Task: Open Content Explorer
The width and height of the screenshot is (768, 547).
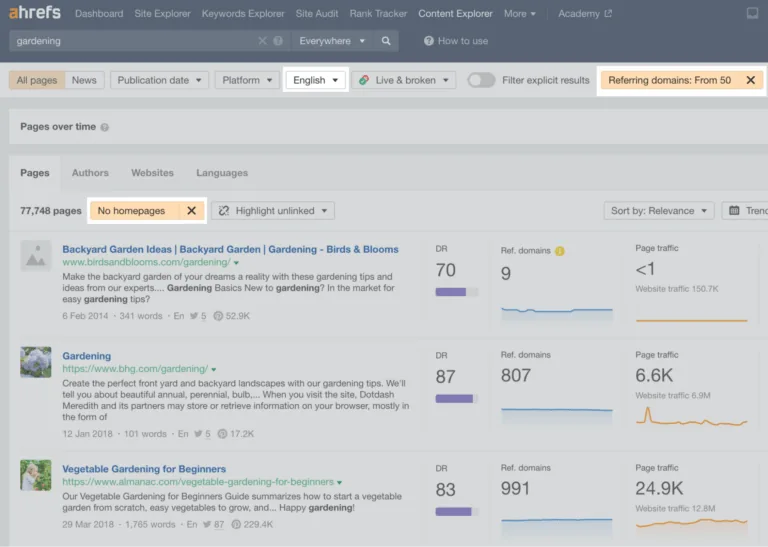Action: (456, 14)
